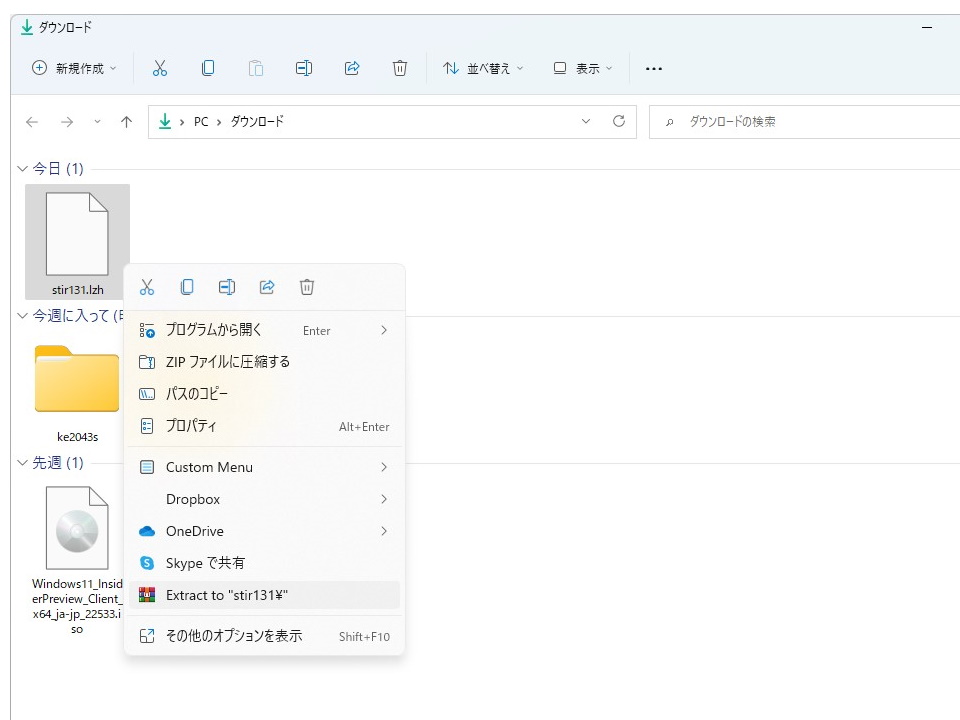Refresh the folder view
This screenshot has height=720, width=960.
(619, 121)
